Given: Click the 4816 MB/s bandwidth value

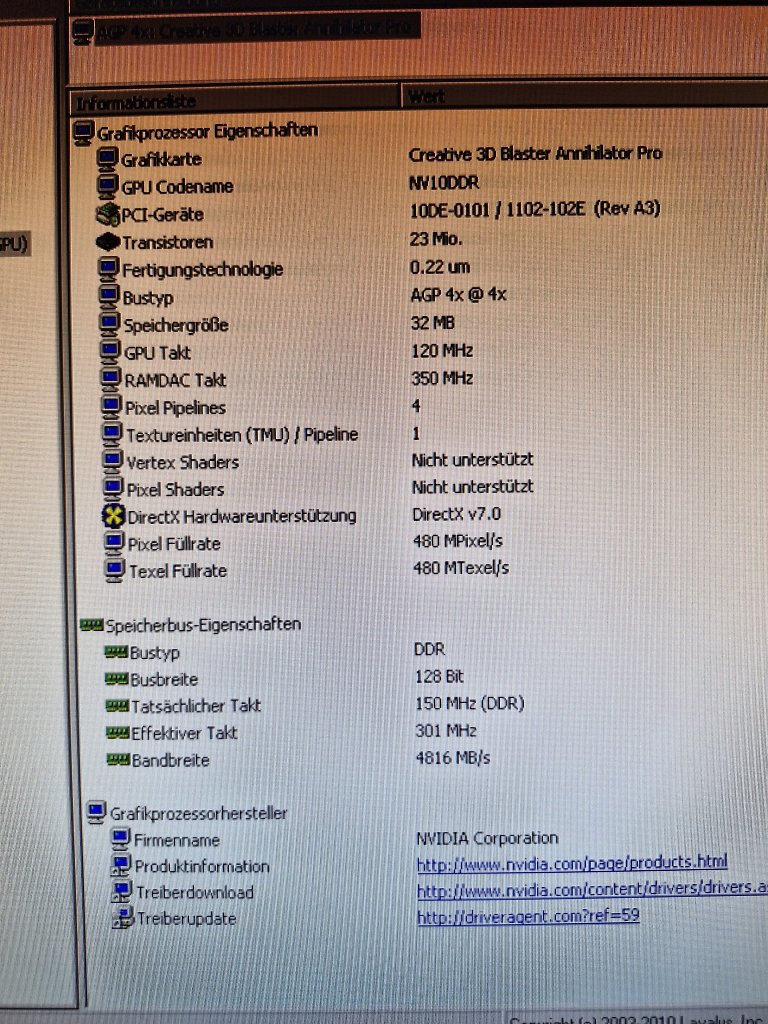Looking at the screenshot, I should point(453,758).
